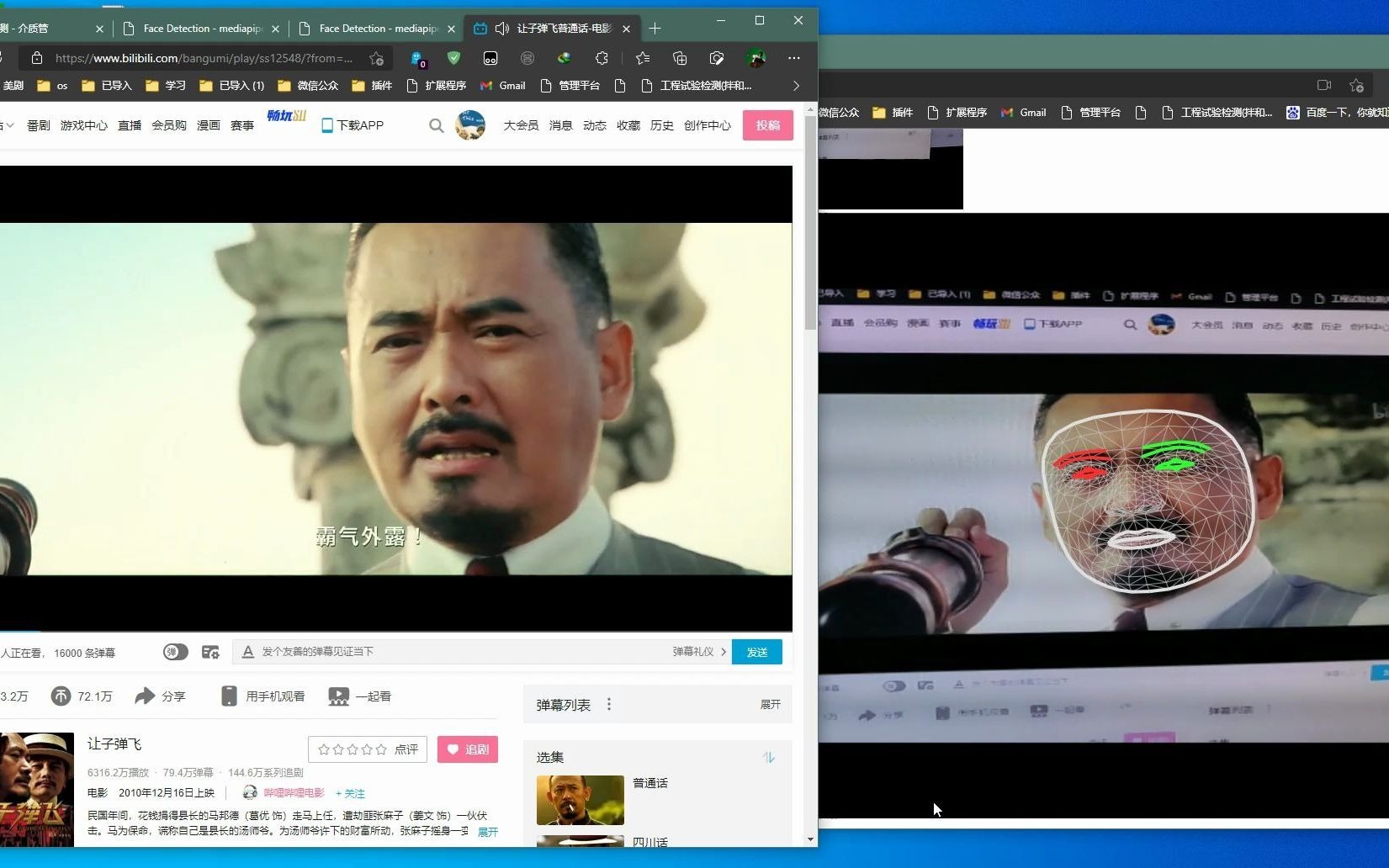1389x868 pixels.
Task: Switch to first Face Detection - mediapipe tab
Action: tap(203, 29)
